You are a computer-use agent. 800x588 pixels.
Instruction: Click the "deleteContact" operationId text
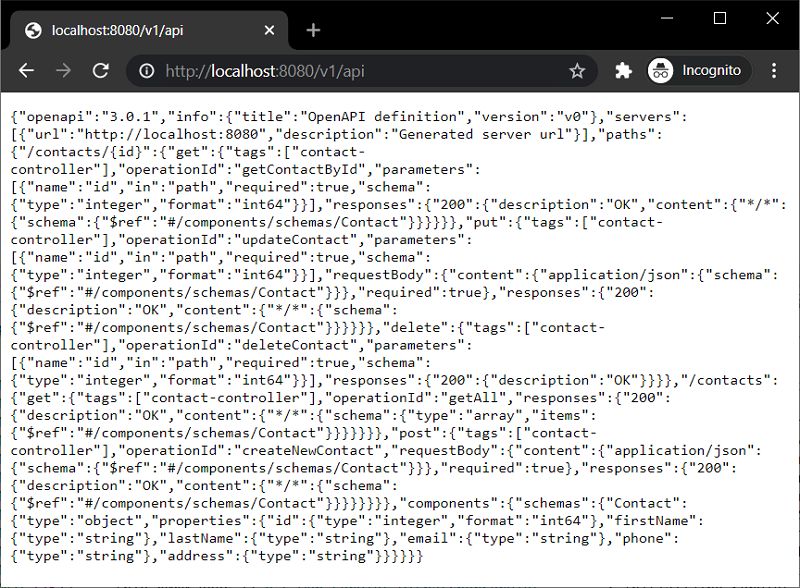295,345
